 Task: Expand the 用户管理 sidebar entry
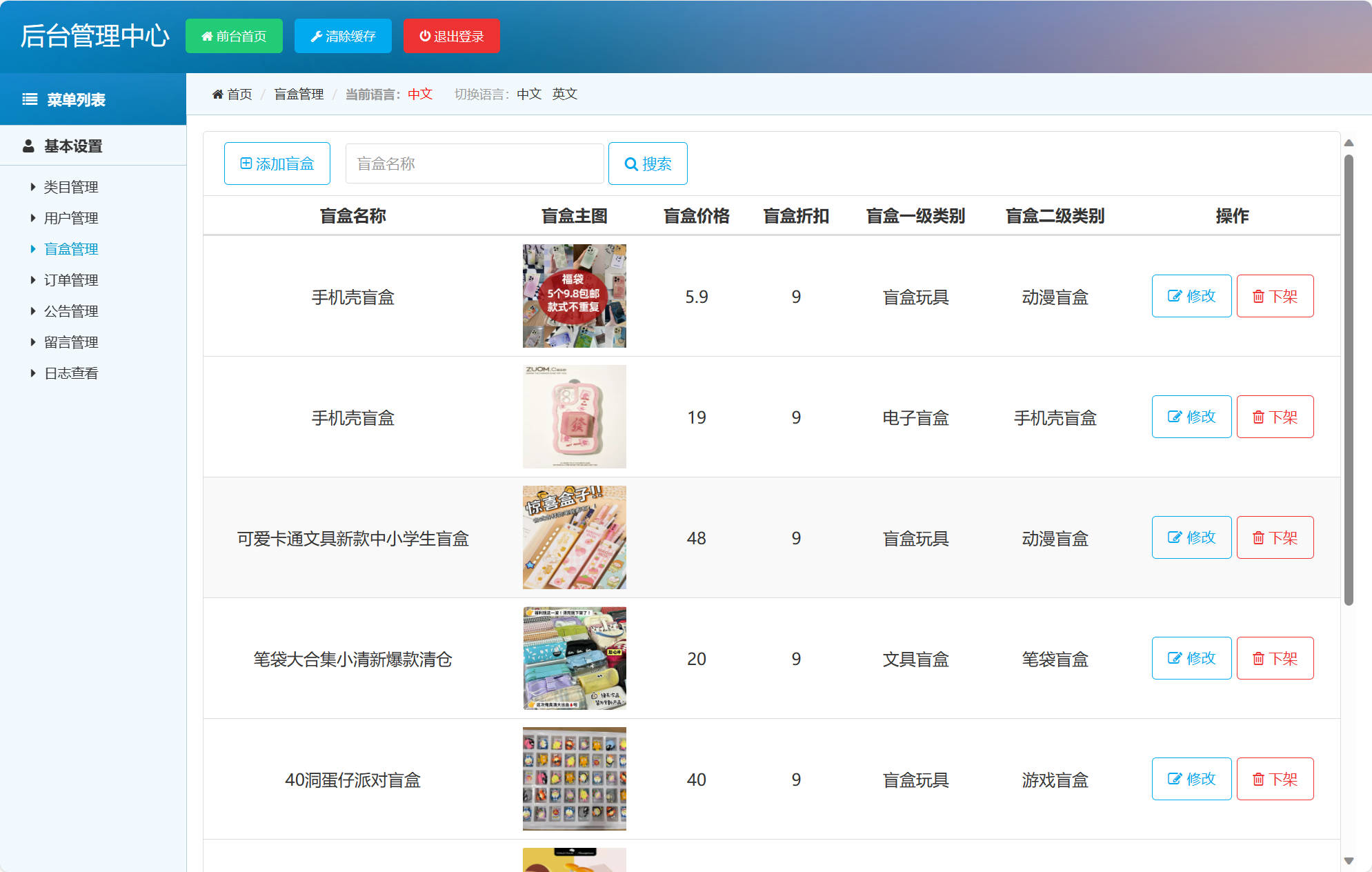71,217
